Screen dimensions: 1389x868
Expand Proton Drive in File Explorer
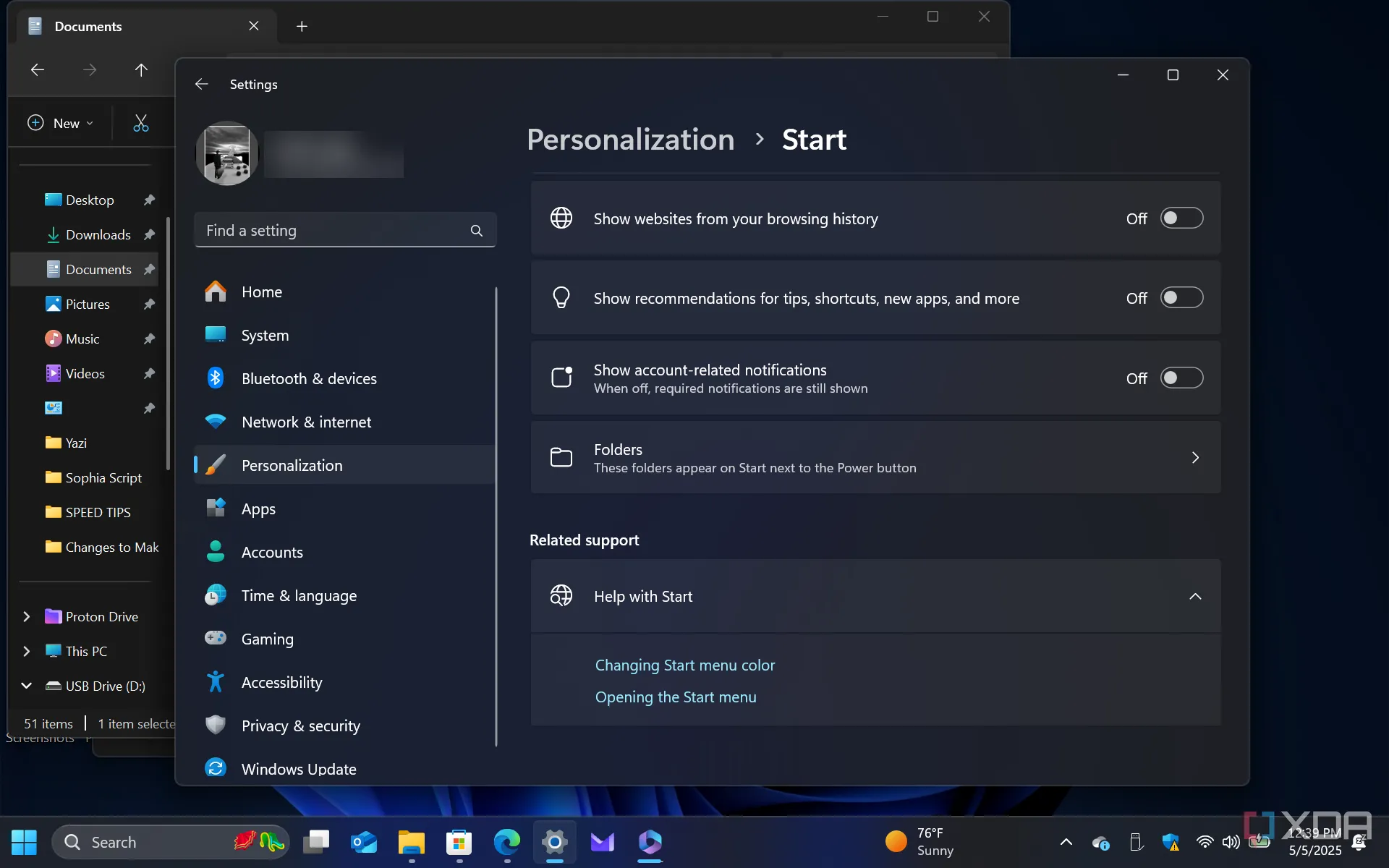(27, 616)
